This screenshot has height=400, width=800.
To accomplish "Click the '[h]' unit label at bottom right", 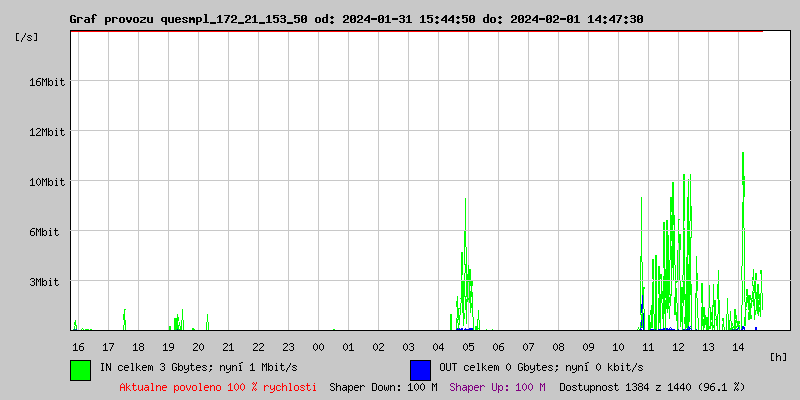I will tap(779, 356).
